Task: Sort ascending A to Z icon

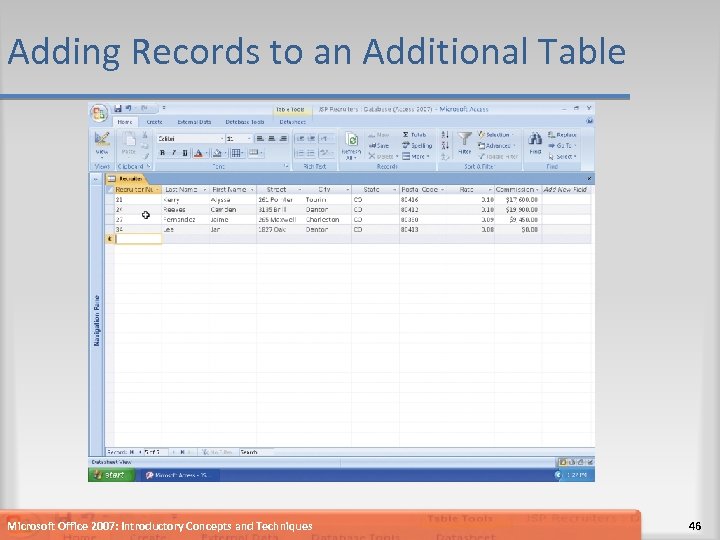Action: coord(445,135)
